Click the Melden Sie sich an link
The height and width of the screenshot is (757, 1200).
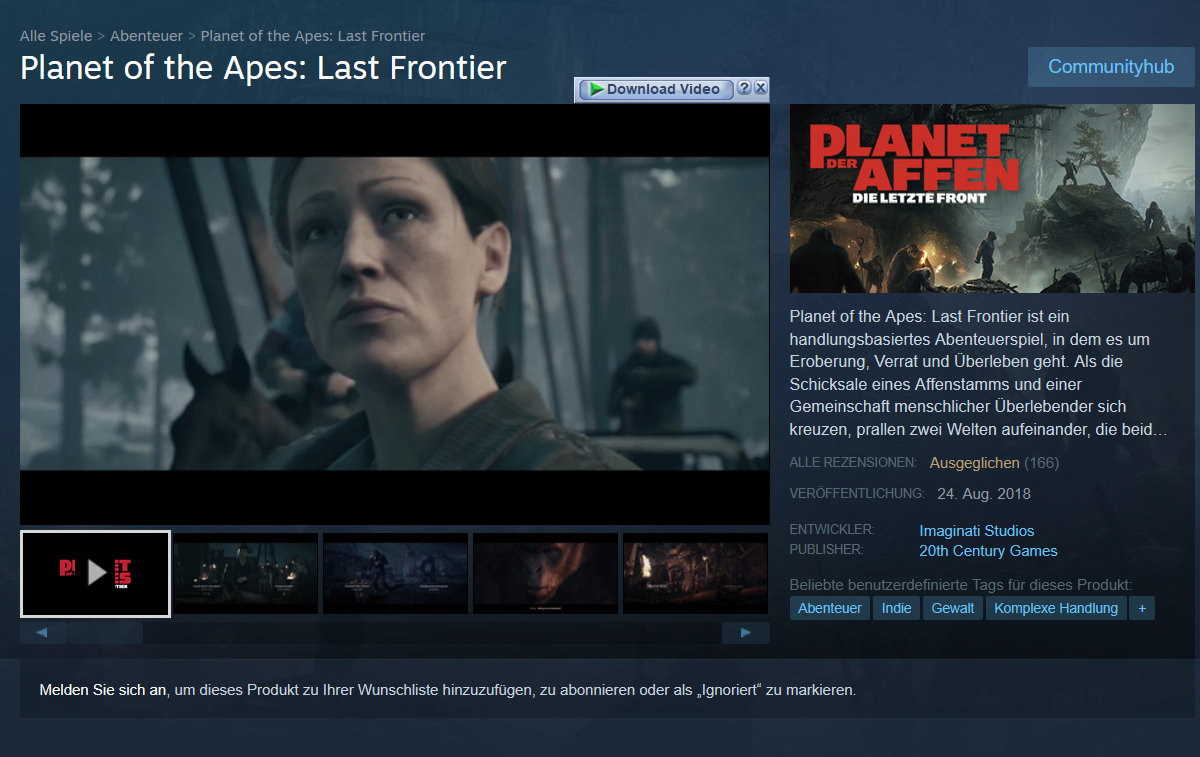(x=103, y=690)
